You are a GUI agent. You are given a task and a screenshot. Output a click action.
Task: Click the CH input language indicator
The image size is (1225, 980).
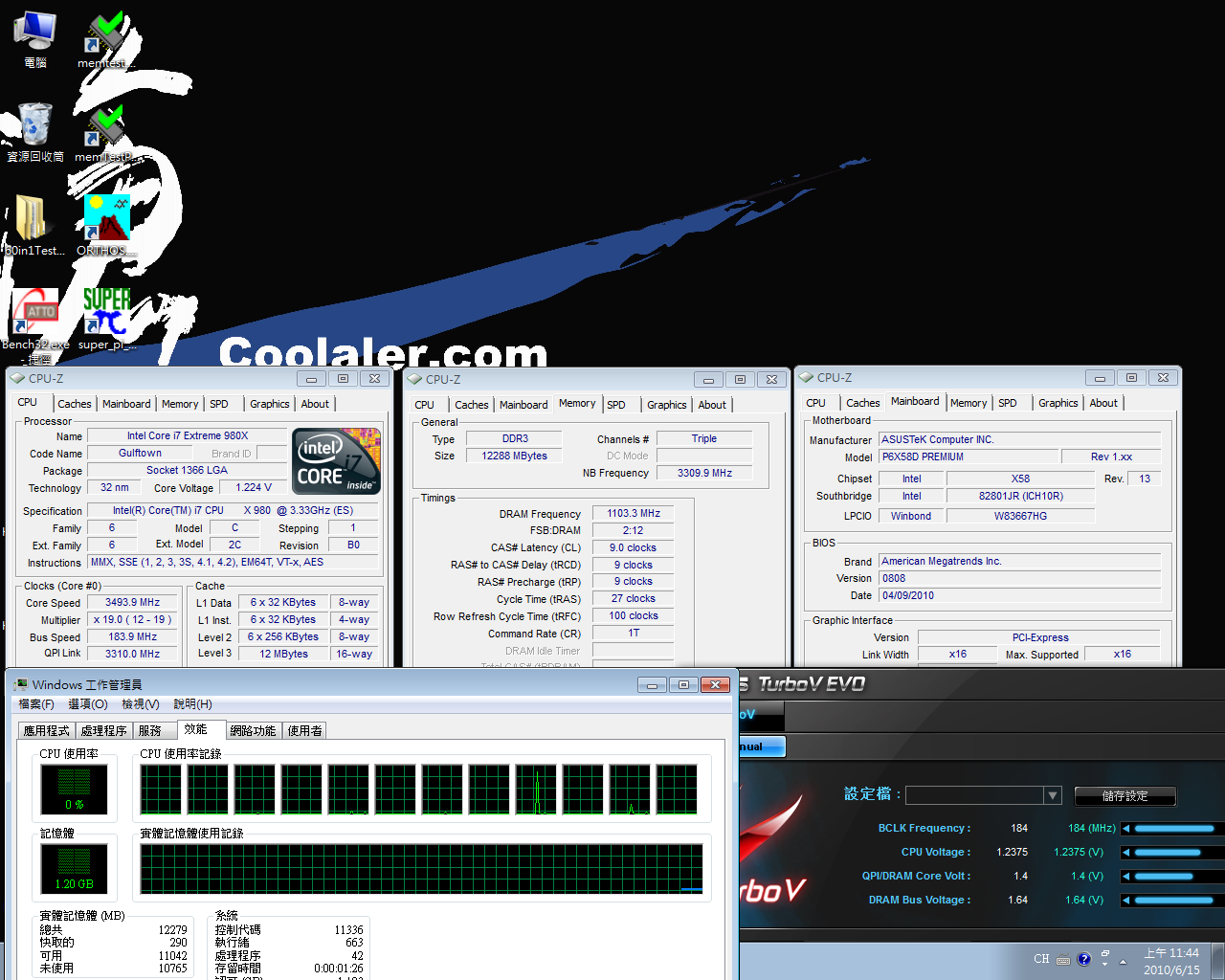pyautogui.click(x=1041, y=959)
